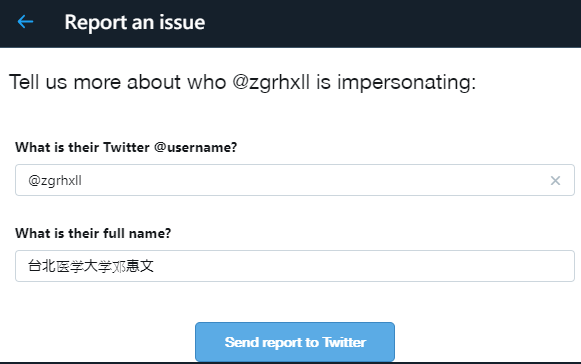The width and height of the screenshot is (581, 364).
Task: Click empty space inside the username field
Action: (x=315, y=180)
